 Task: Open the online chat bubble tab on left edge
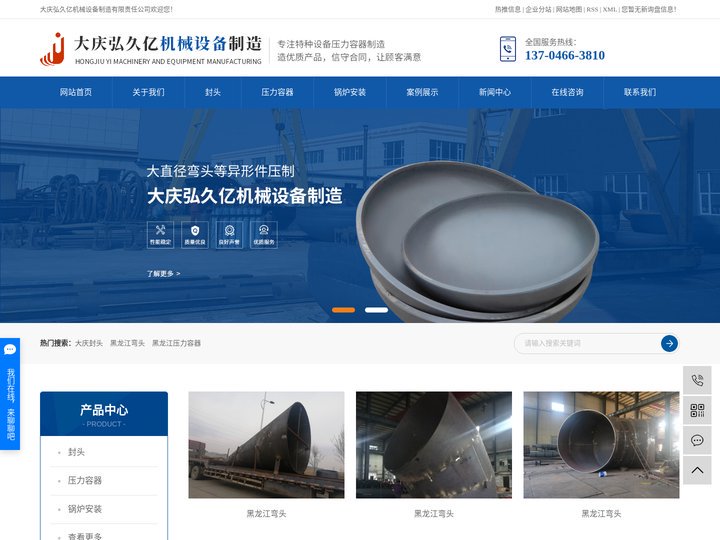tap(10, 394)
